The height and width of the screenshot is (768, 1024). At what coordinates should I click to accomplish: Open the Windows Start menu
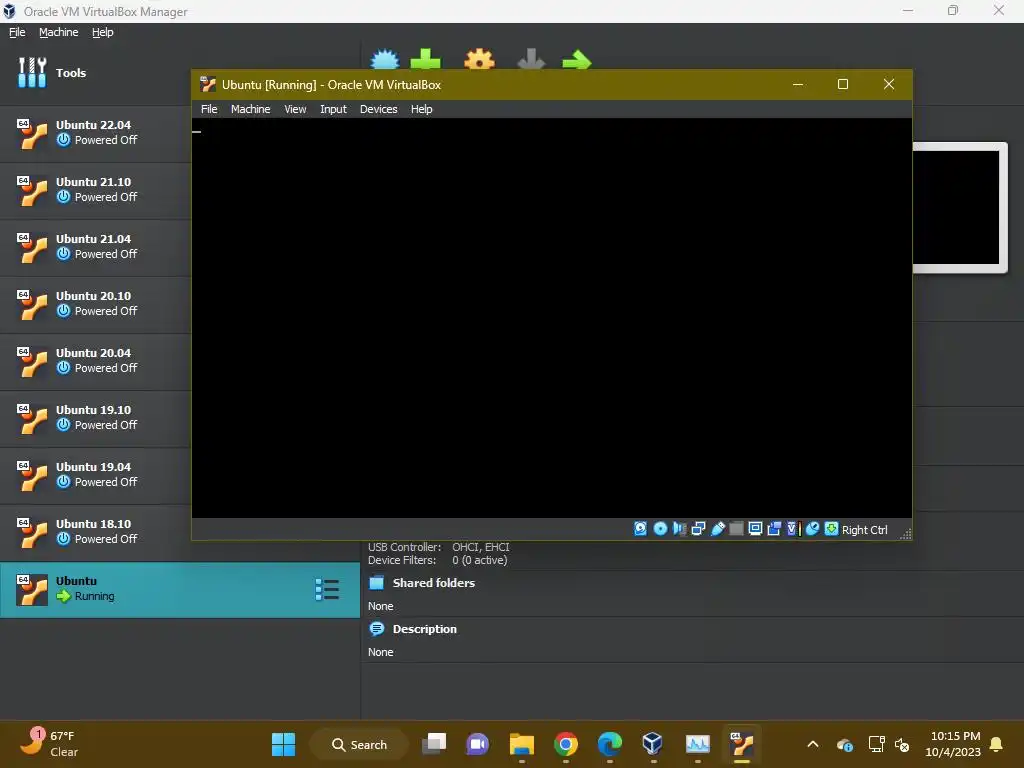tap(283, 744)
